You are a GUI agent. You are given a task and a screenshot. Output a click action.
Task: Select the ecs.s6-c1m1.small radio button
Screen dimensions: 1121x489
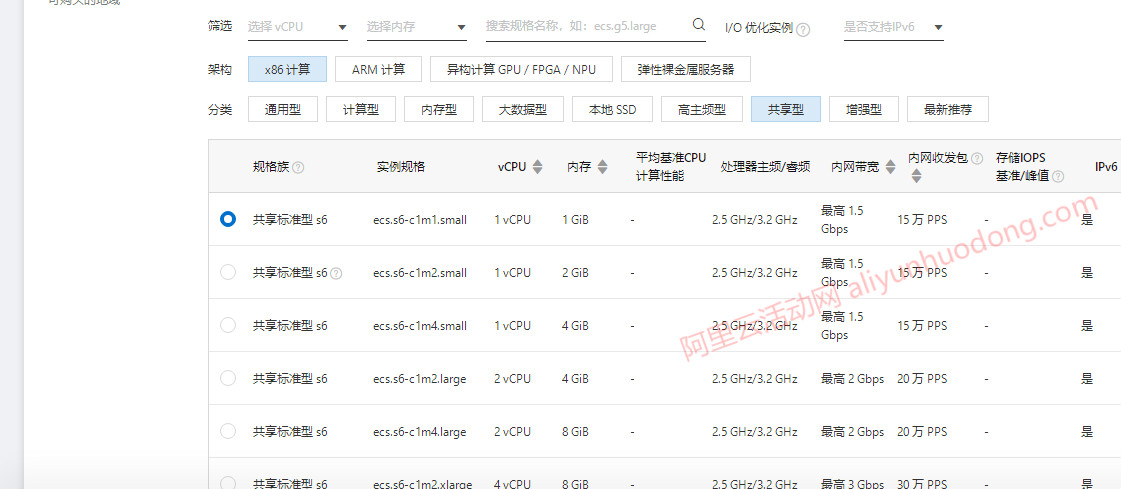(228, 219)
